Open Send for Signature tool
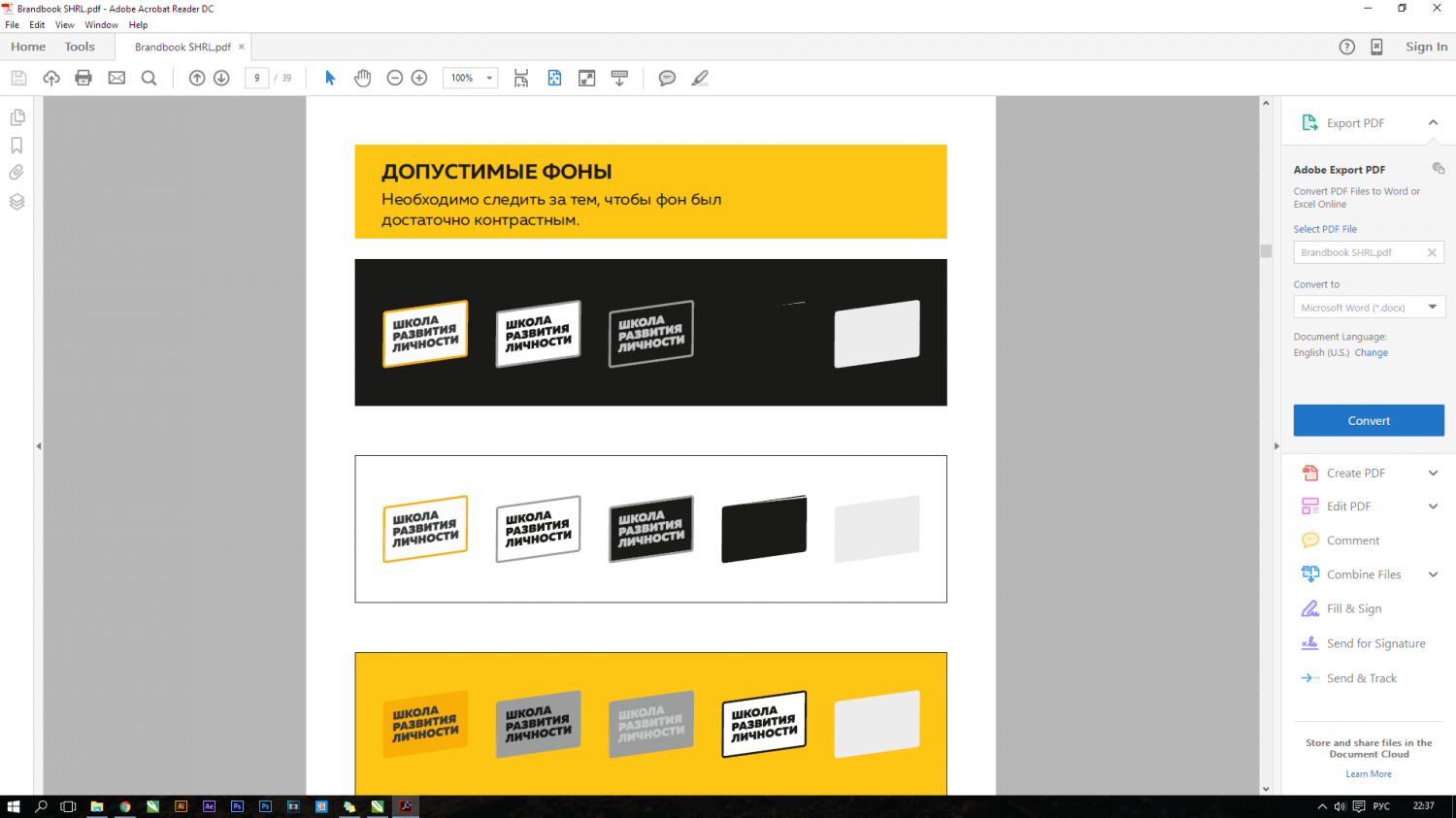Image resolution: width=1456 pixels, height=818 pixels. pyautogui.click(x=1363, y=643)
